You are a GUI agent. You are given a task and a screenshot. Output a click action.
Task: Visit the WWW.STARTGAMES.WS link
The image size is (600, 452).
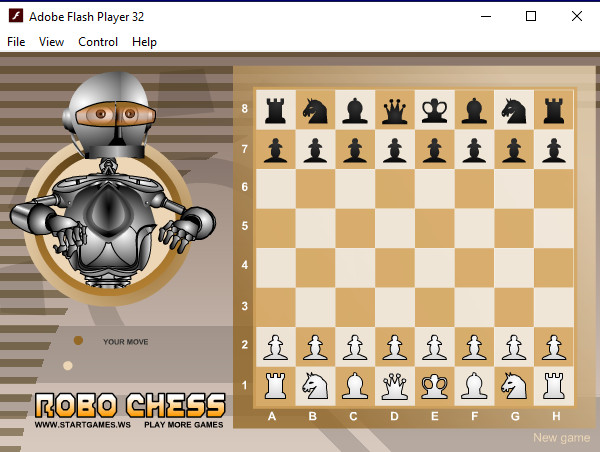click(83, 425)
